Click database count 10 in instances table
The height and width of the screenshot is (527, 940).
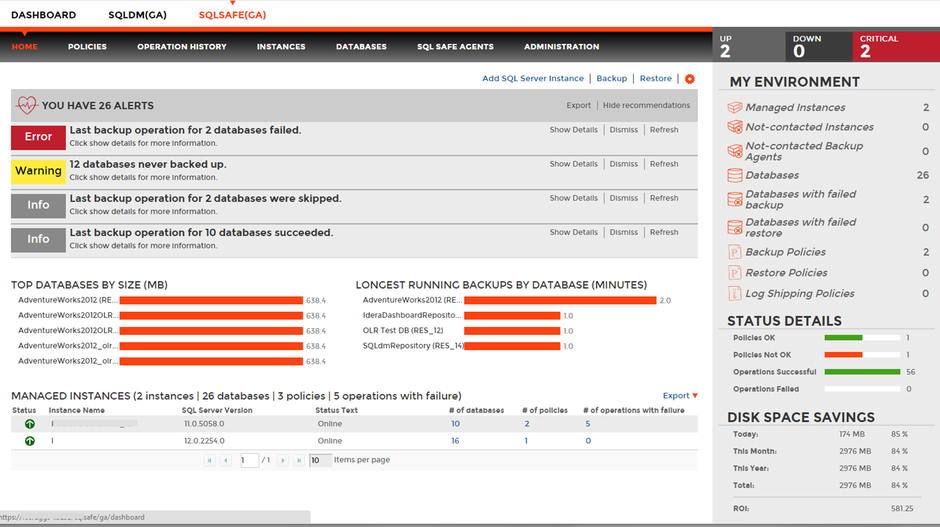(x=456, y=424)
